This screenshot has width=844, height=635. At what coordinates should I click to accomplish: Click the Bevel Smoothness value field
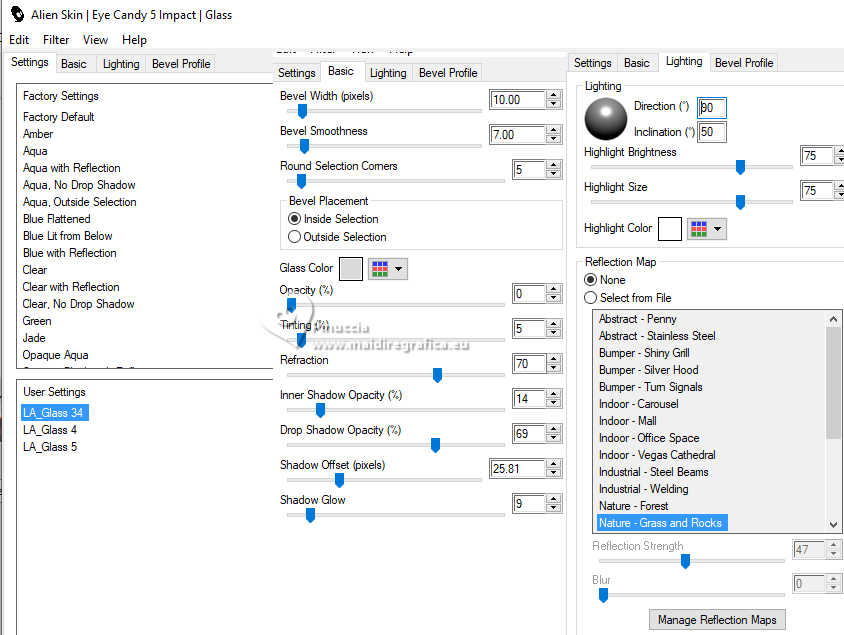coord(517,135)
